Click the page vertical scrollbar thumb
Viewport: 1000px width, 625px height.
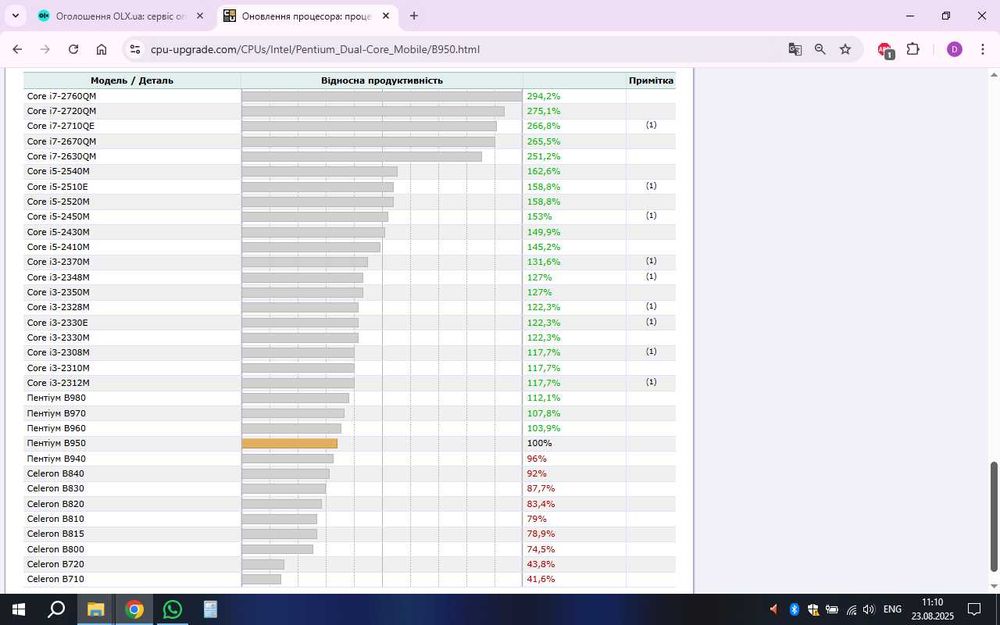coord(993,517)
